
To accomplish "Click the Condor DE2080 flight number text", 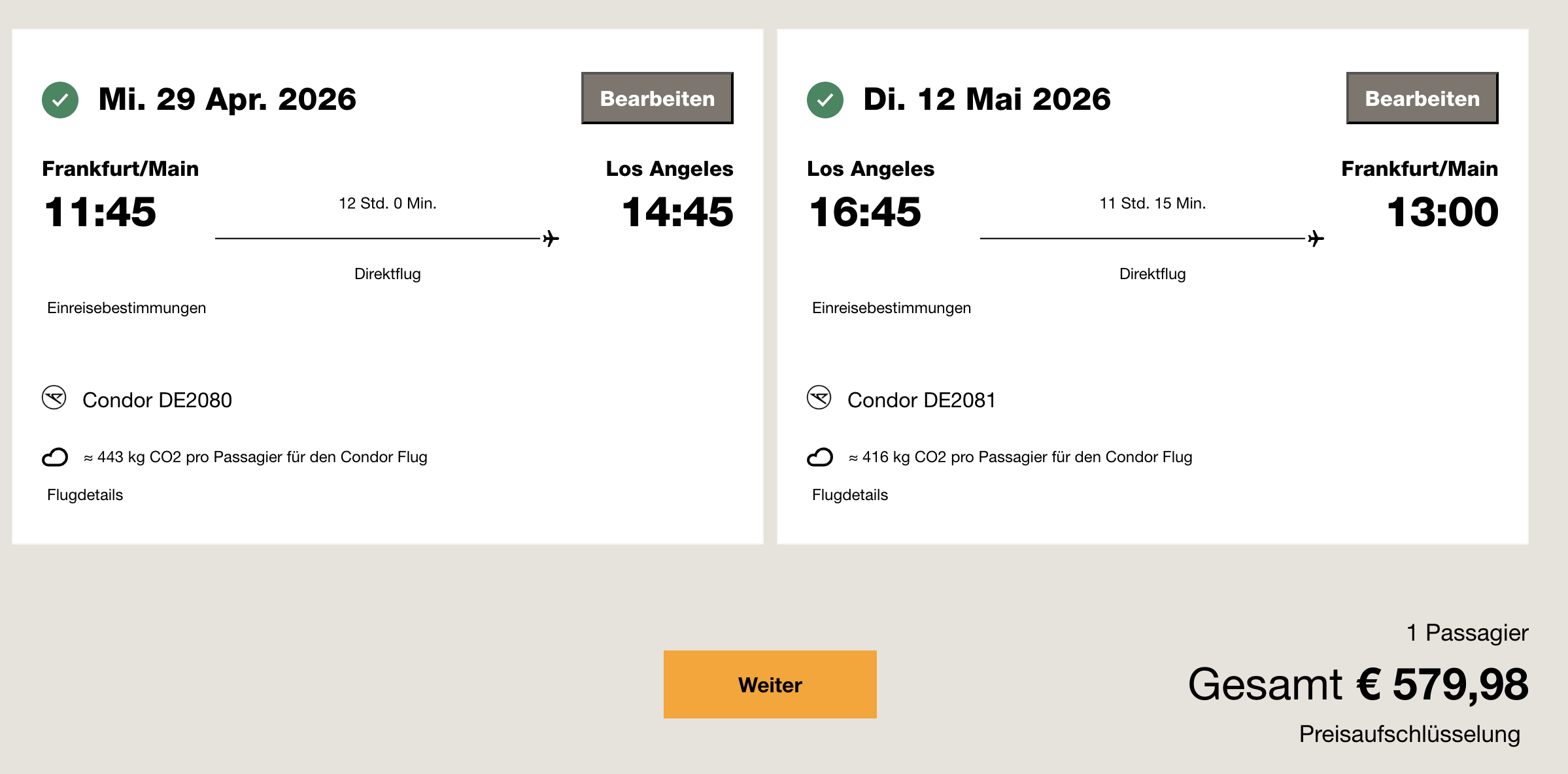I will [x=157, y=400].
